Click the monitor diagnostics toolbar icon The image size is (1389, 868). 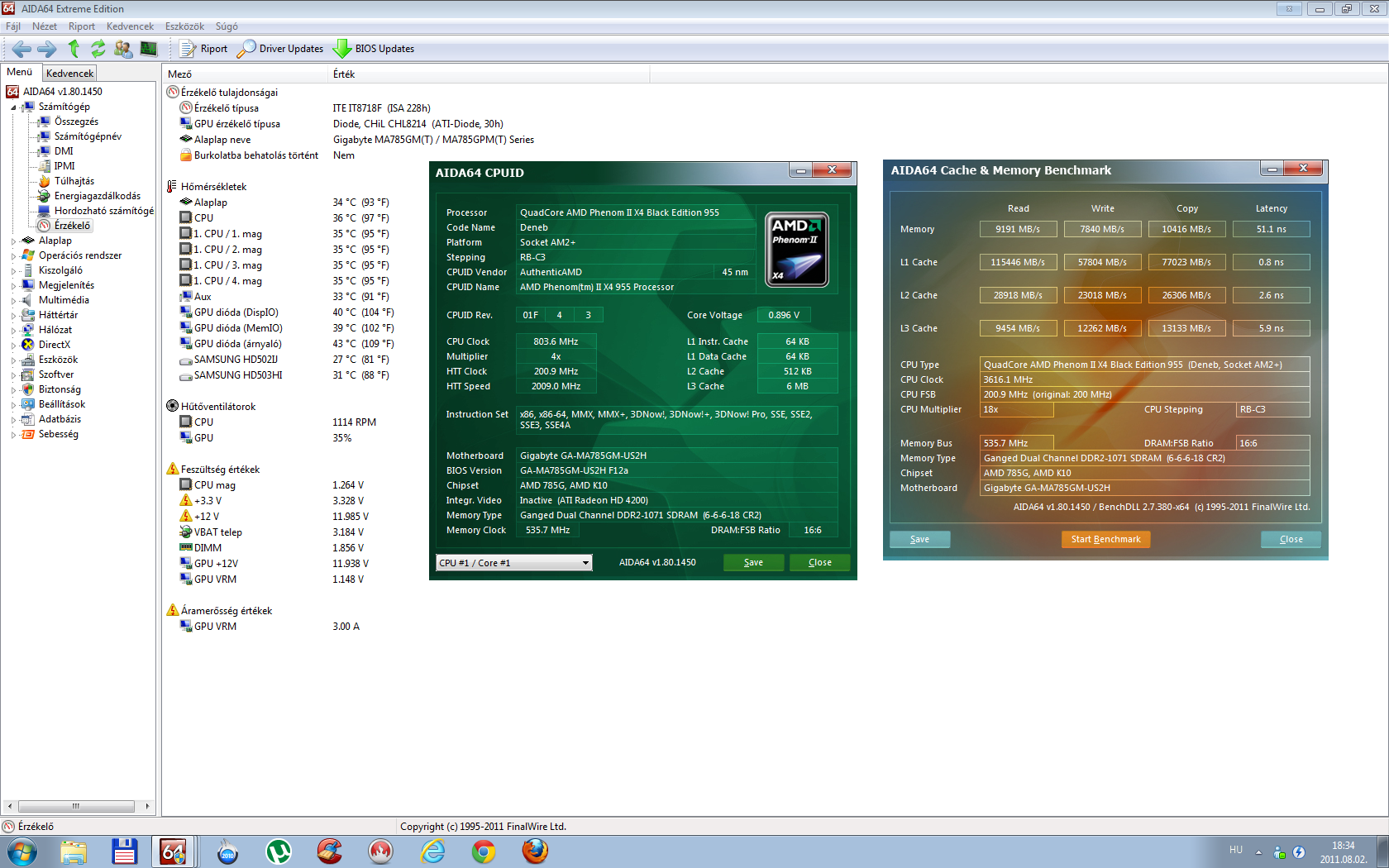pyautogui.click(x=149, y=49)
